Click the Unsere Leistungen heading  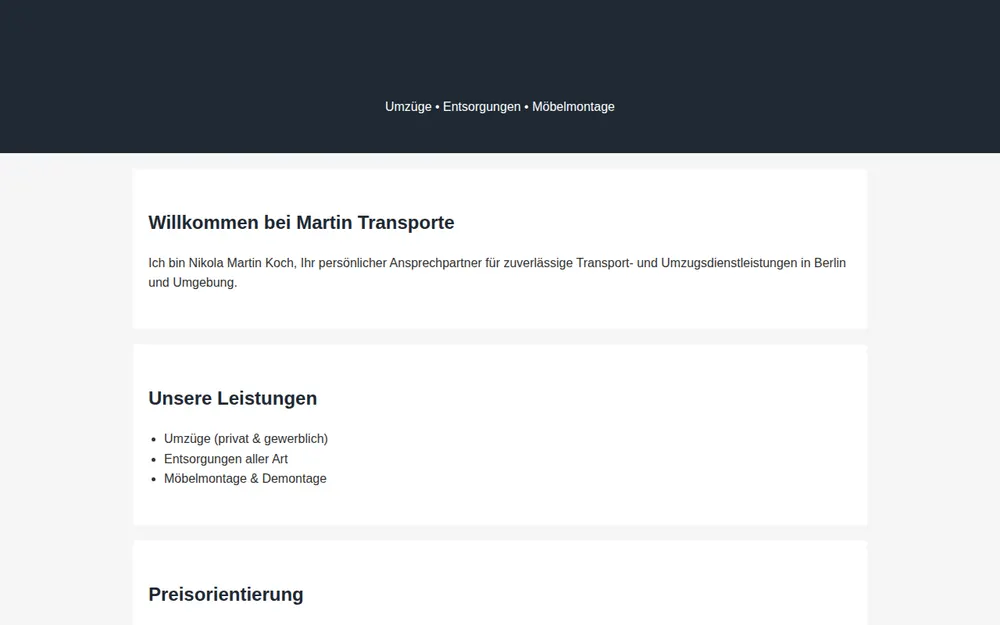pyautogui.click(x=233, y=398)
